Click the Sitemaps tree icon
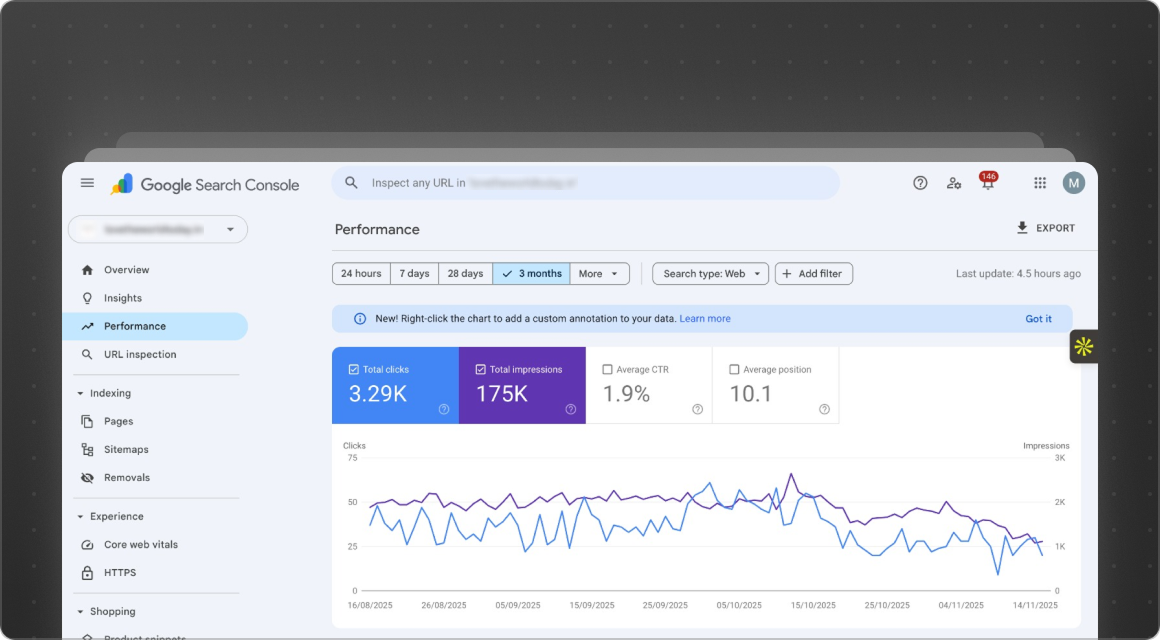This screenshot has width=1160, height=640. (x=87, y=449)
